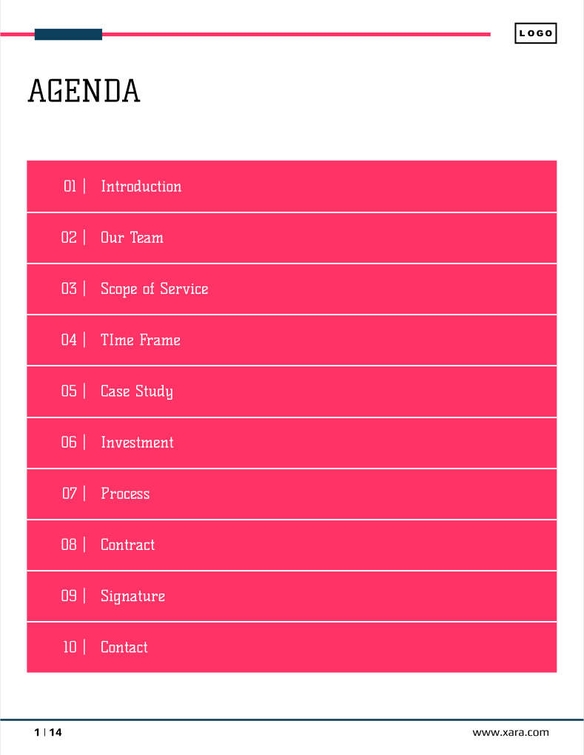Open the 05 Case Study row
Viewport: 584px width, 755px height.
[292, 391]
